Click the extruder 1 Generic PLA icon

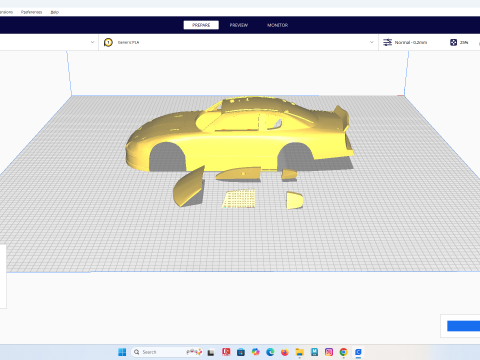[108, 42]
